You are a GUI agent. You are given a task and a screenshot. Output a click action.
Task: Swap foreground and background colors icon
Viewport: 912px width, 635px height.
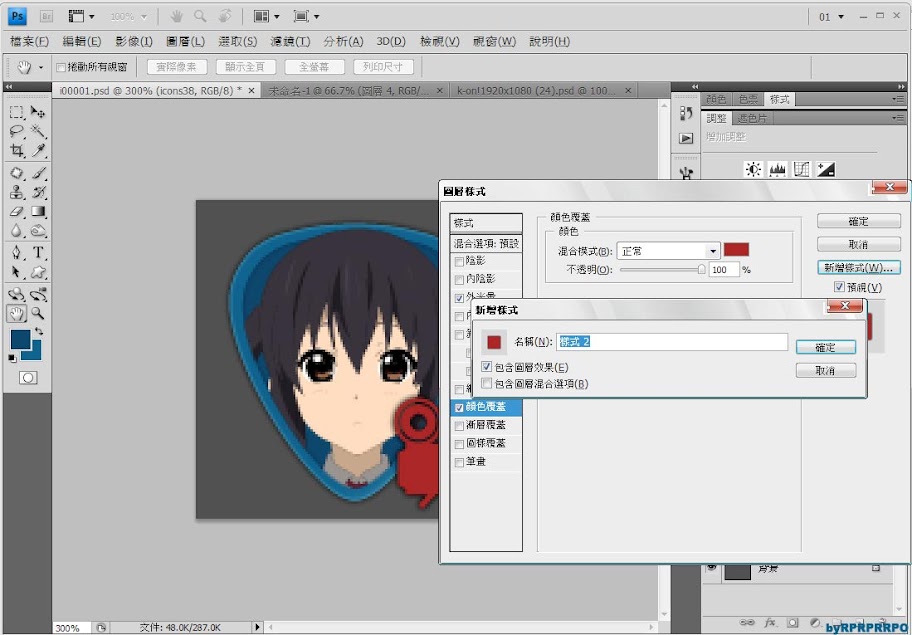click(x=38, y=331)
